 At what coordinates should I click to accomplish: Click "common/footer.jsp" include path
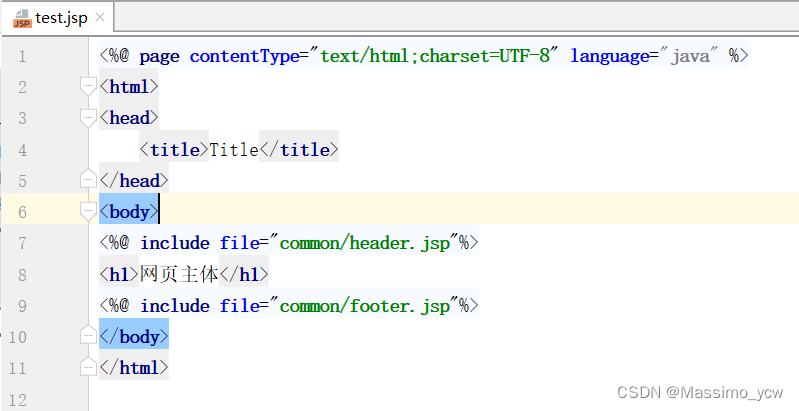pos(364,306)
